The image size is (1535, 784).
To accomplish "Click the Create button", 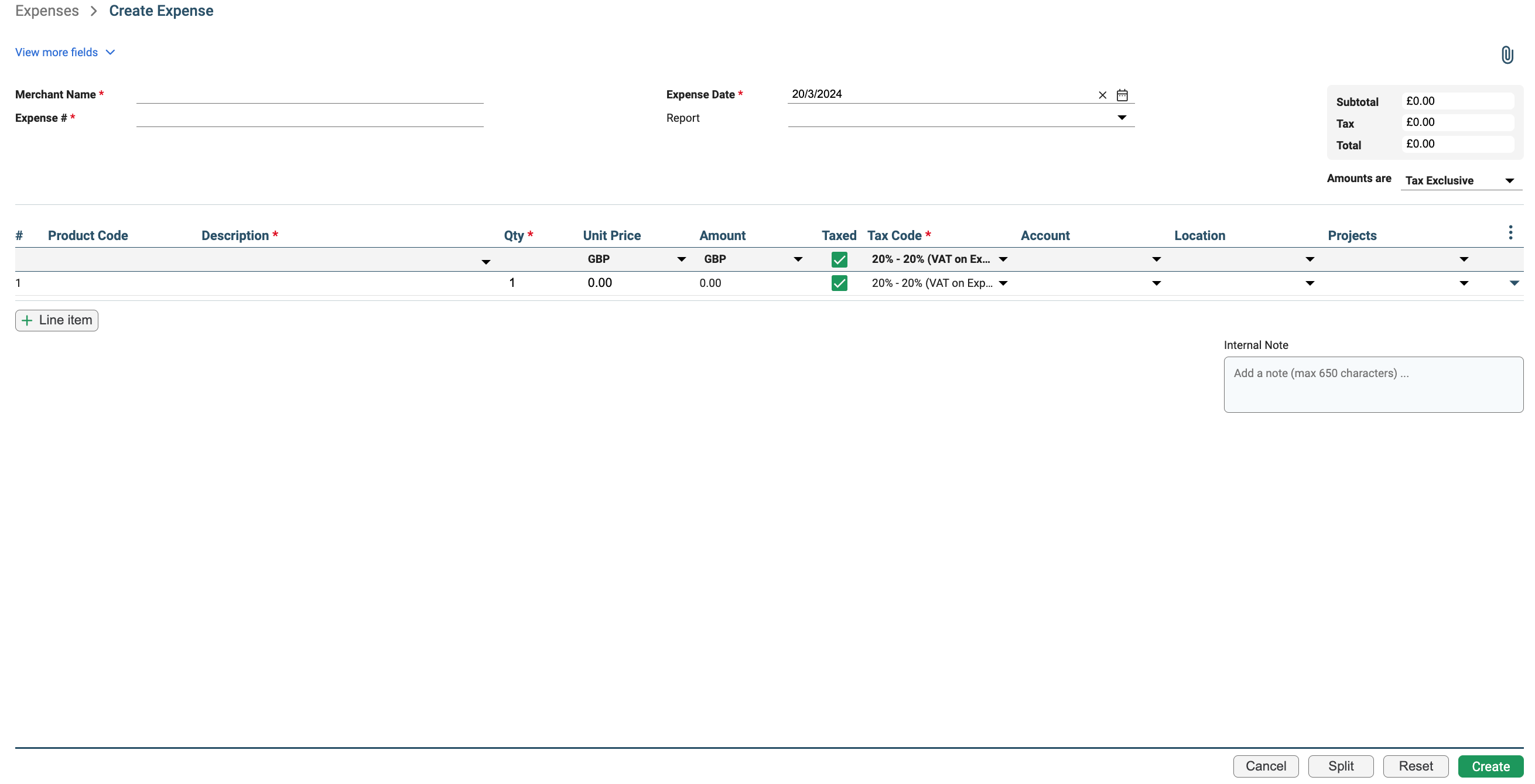I will point(1490,766).
